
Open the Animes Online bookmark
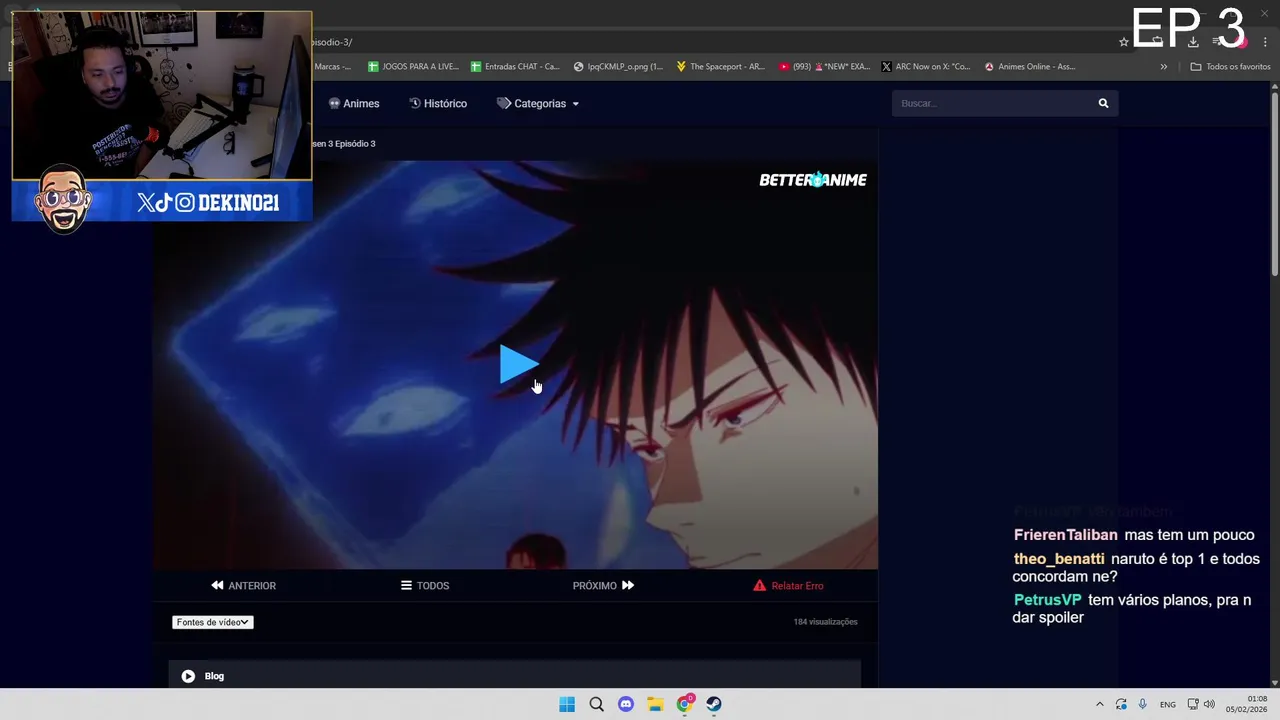coord(1030,67)
